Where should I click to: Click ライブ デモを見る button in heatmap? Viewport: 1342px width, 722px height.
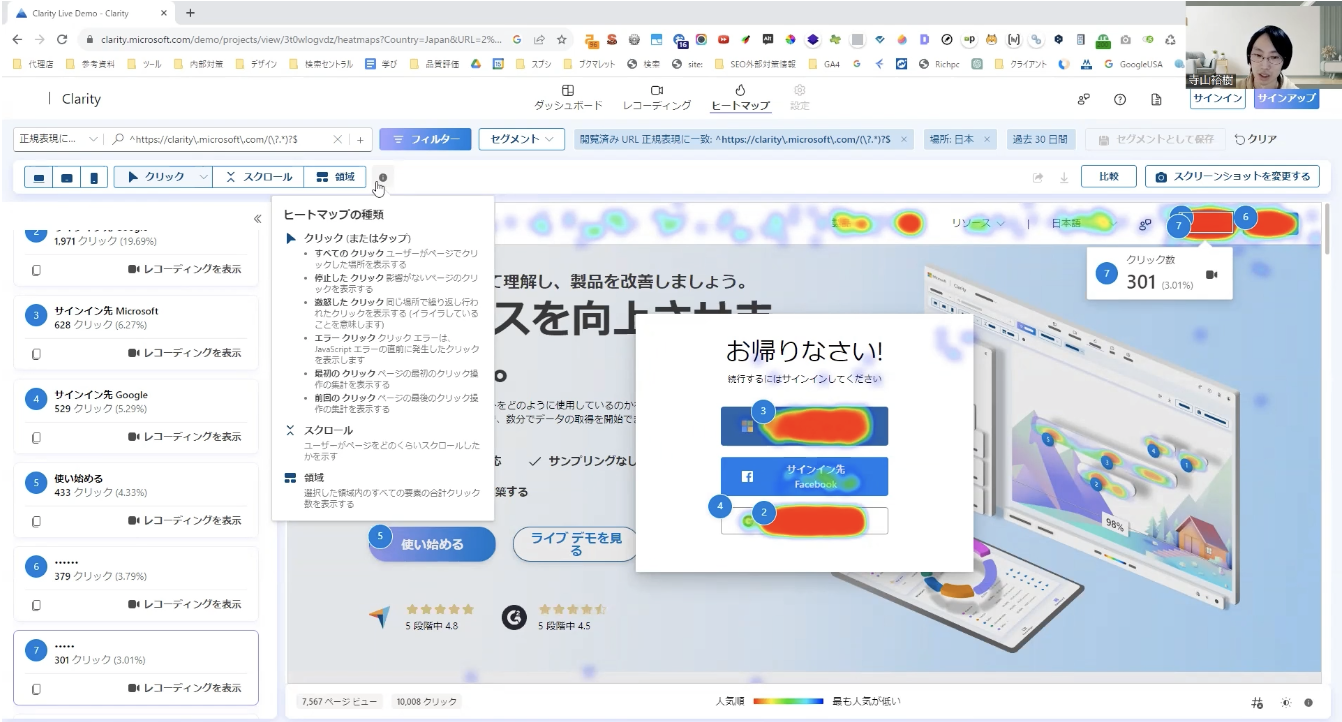[575, 544]
